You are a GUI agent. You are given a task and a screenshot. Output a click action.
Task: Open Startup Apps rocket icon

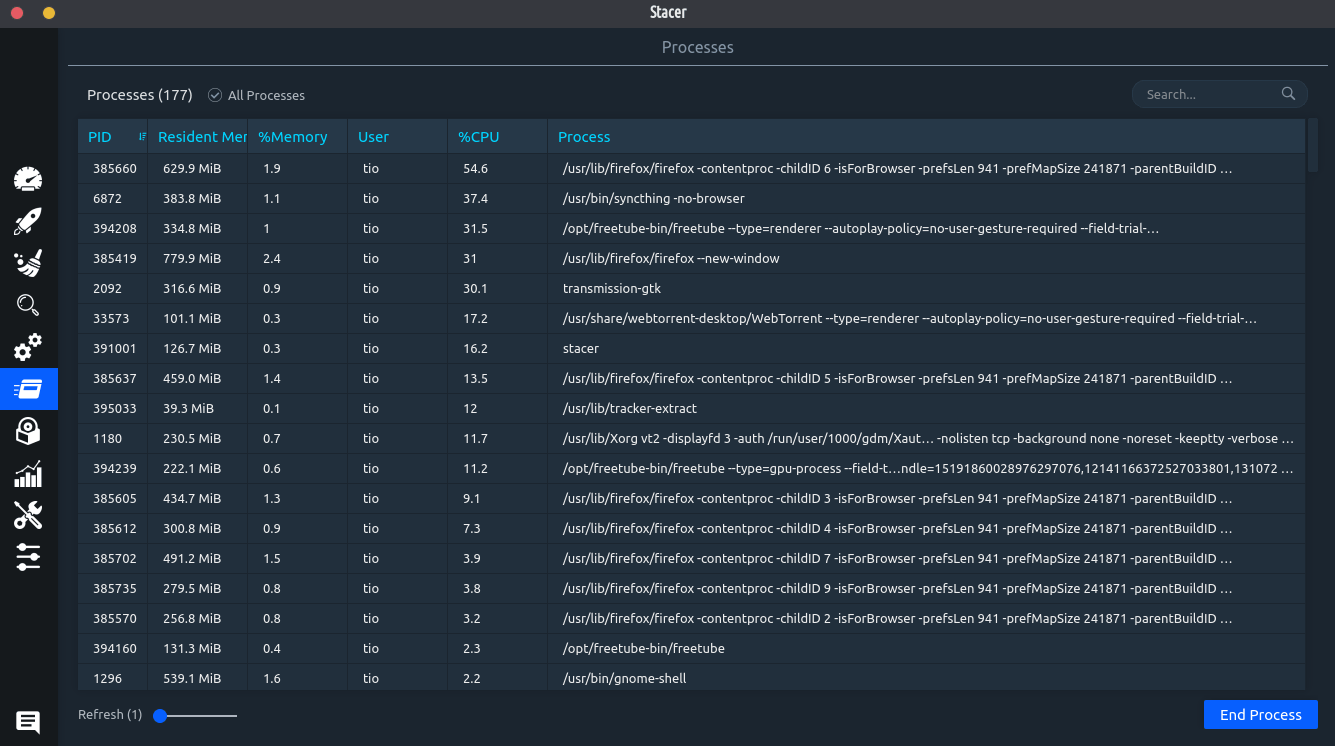[x=28, y=222]
